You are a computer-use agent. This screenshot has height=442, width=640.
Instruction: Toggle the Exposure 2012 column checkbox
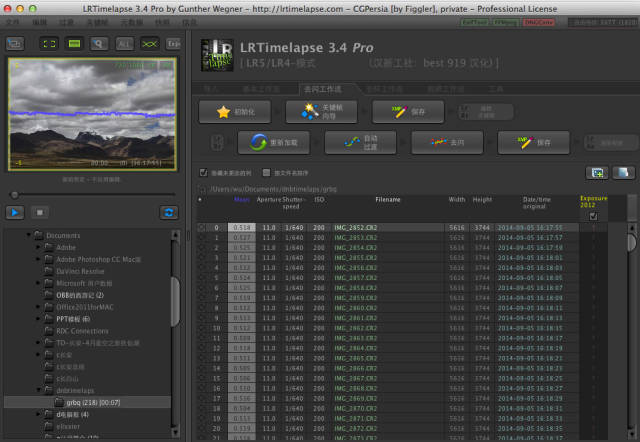point(593,216)
